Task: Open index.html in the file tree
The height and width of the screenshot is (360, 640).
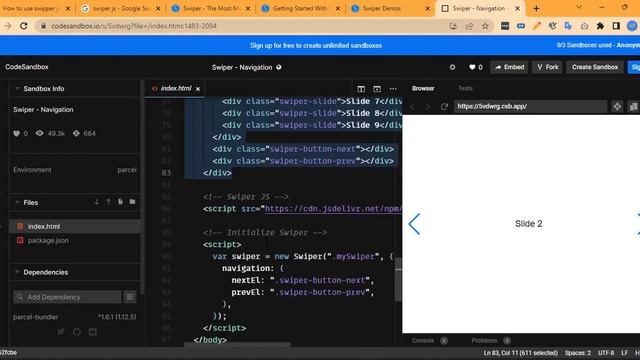Action: coord(75,226)
